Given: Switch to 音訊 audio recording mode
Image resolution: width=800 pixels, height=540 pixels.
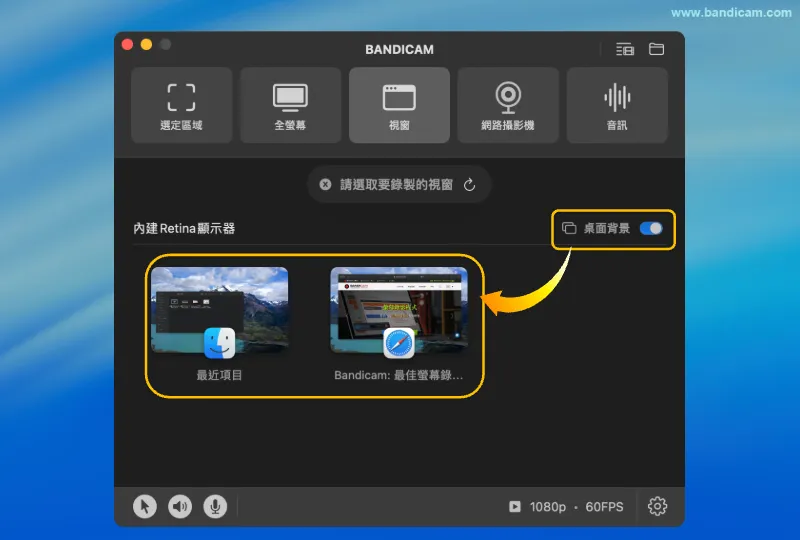Looking at the screenshot, I should click(617, 105).
